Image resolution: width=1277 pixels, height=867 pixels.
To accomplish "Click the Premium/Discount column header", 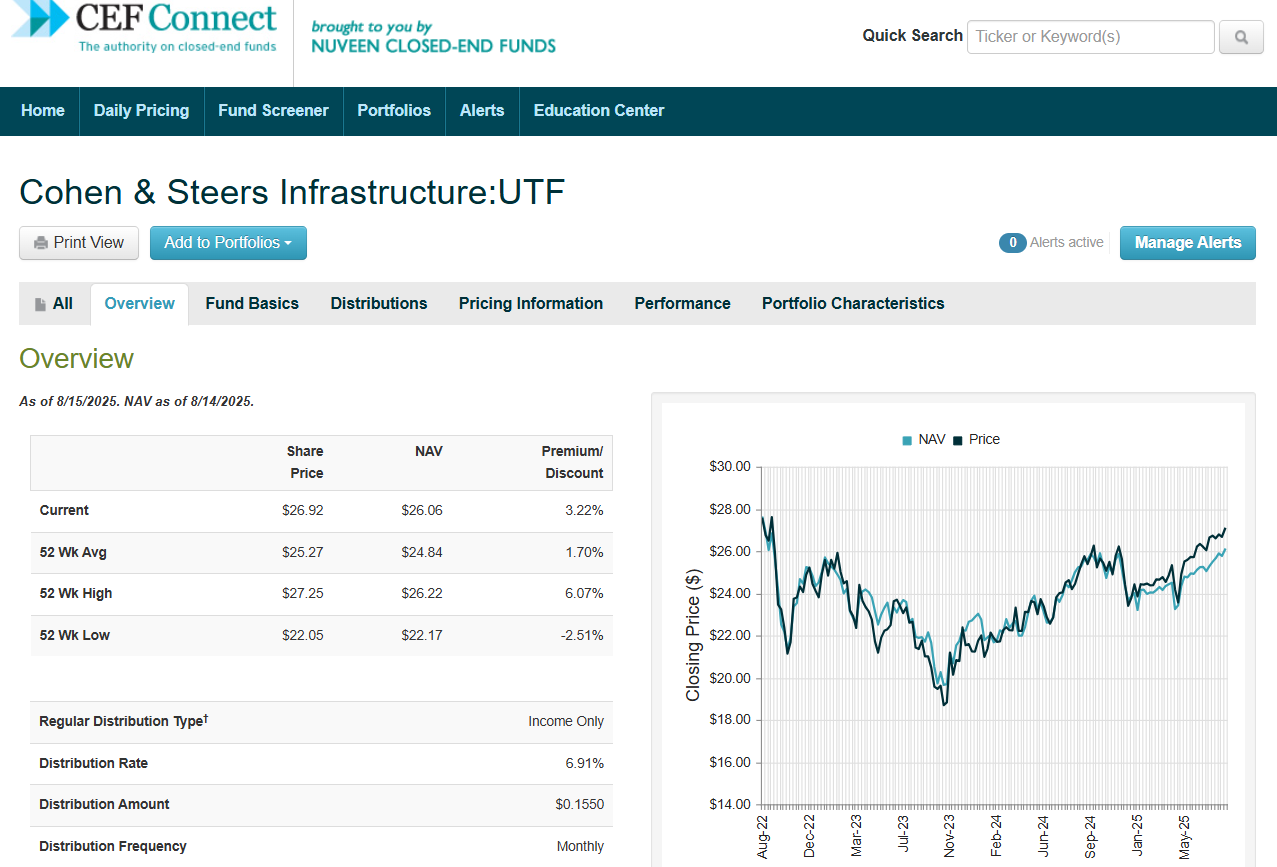I will coord(573,462).
